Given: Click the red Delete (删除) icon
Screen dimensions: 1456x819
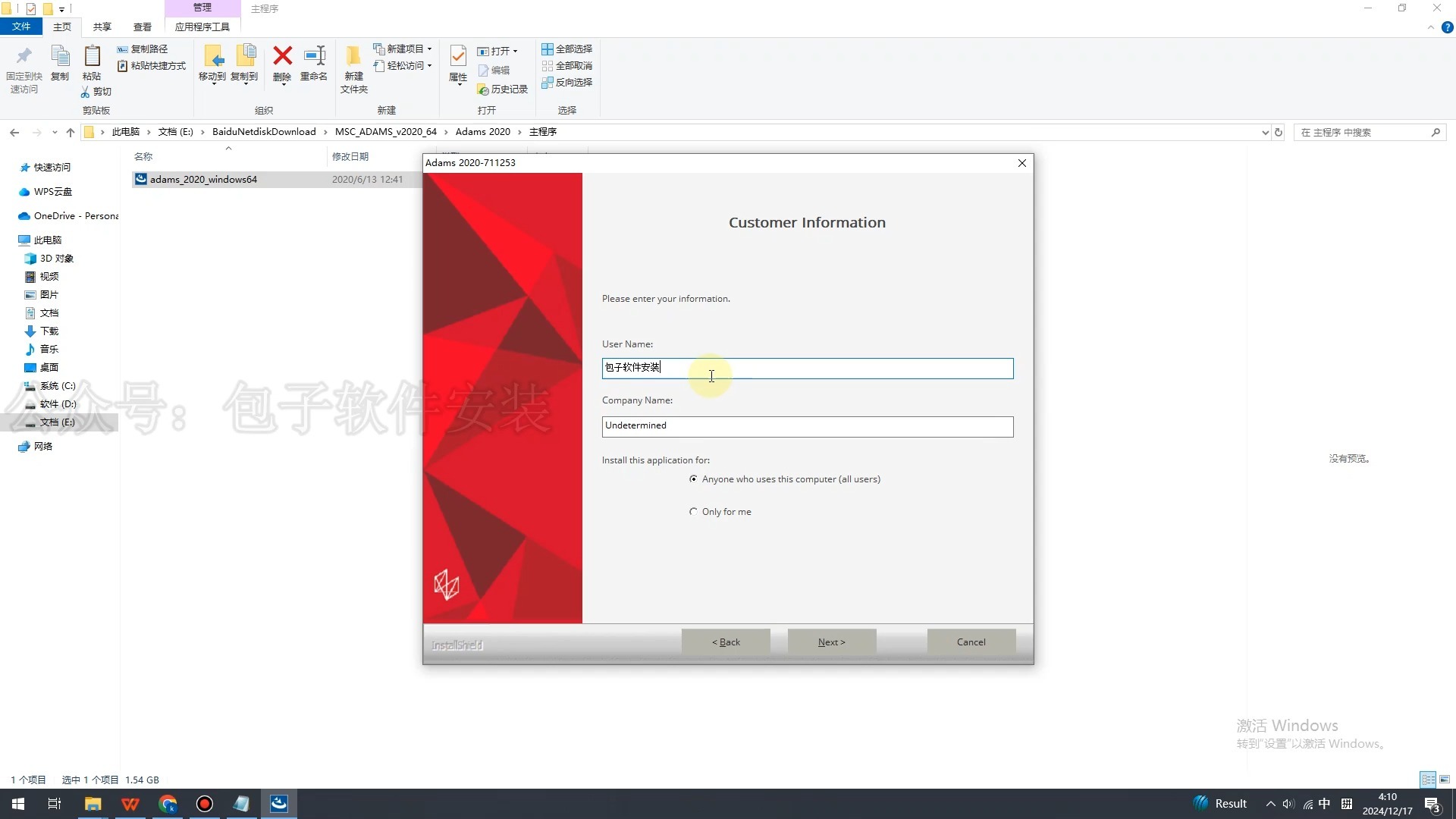Looking at the screenshot, I should (282, 56).
